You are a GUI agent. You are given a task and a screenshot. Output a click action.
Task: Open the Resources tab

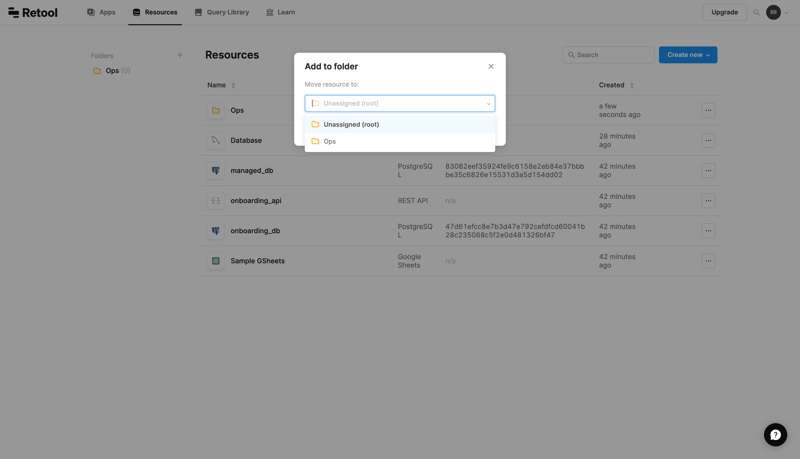(155, 12)
